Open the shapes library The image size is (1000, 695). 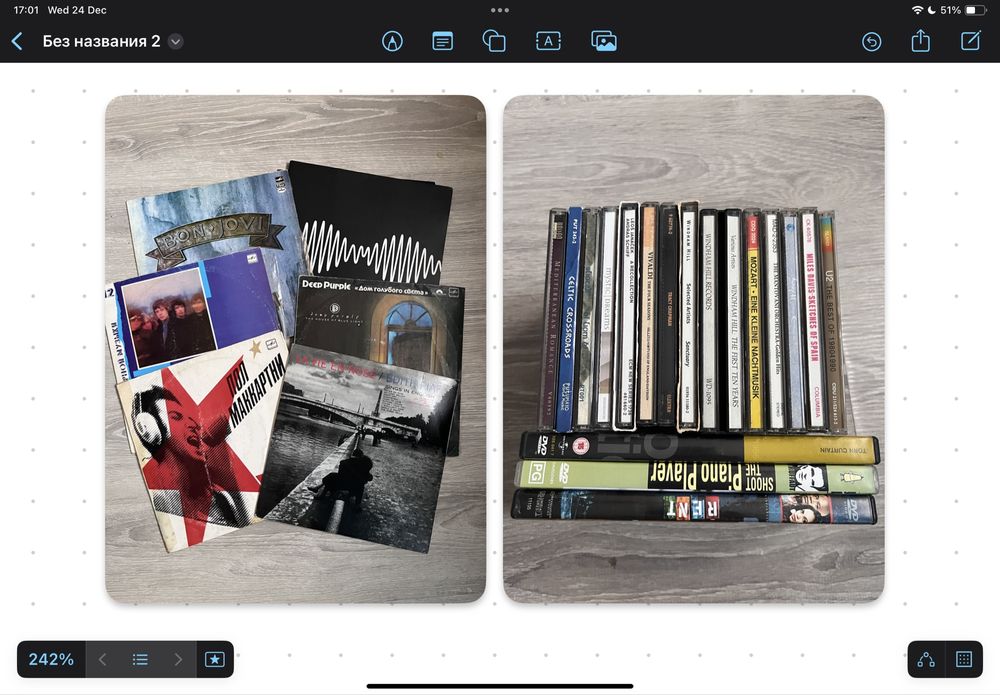(494, 41)
